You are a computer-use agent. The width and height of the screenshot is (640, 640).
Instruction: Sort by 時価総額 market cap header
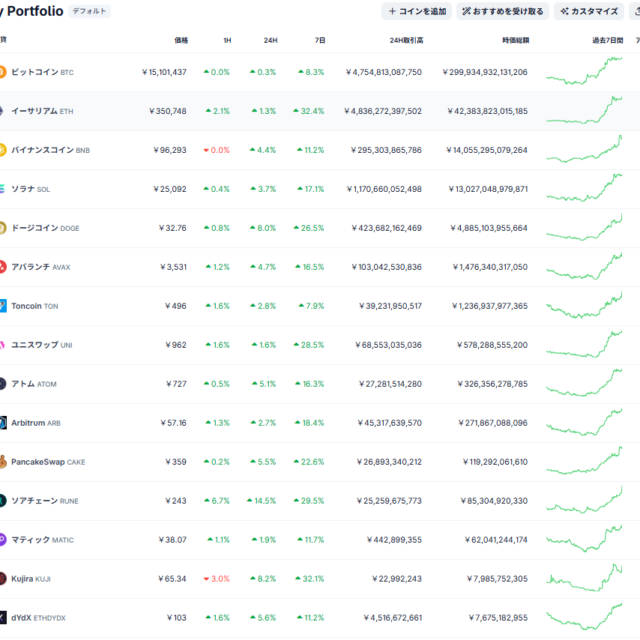516,40
